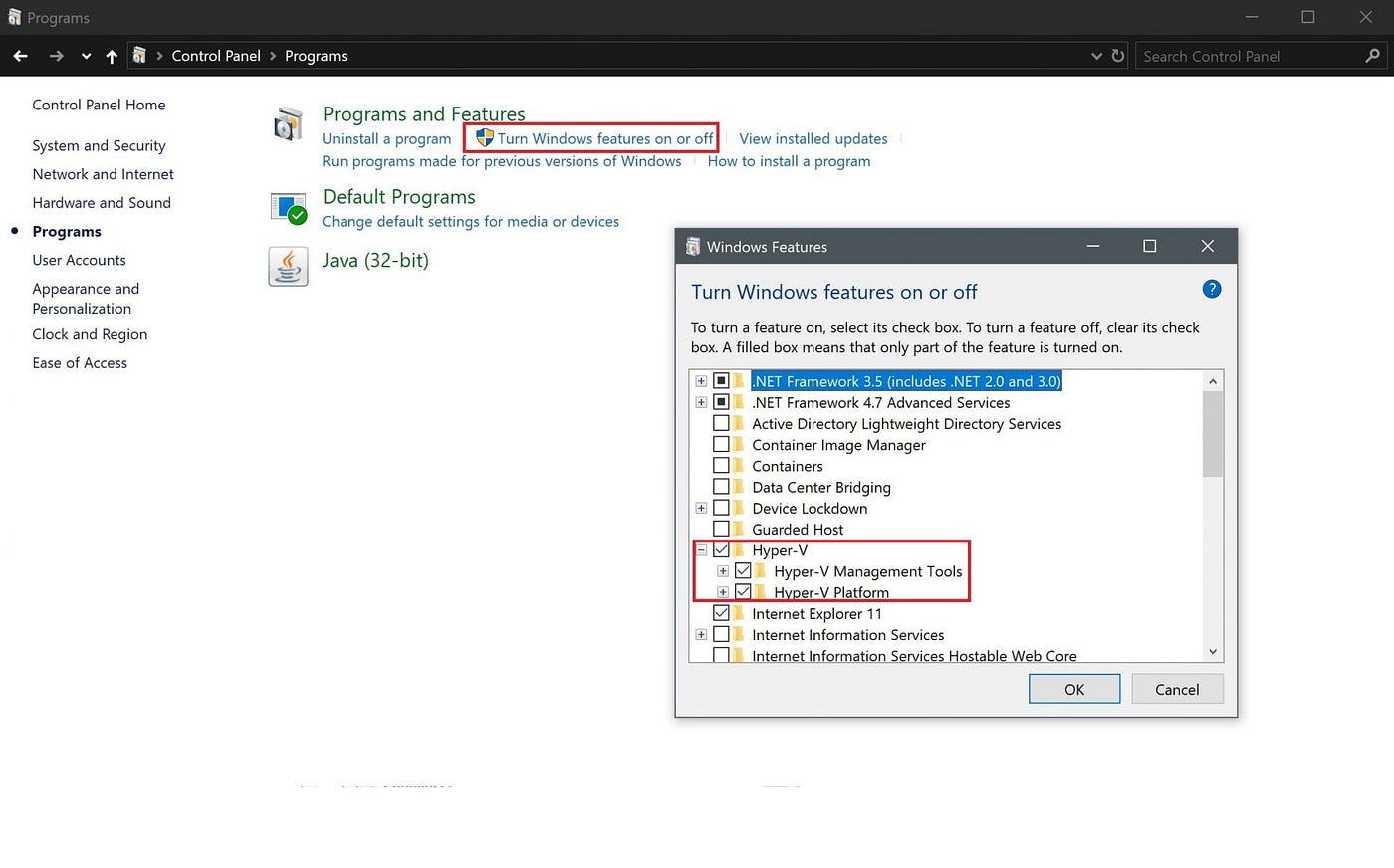Screen dimensions: 1394x868
Task: Click scroll up arrow in features list
Action: (1213, 381)
